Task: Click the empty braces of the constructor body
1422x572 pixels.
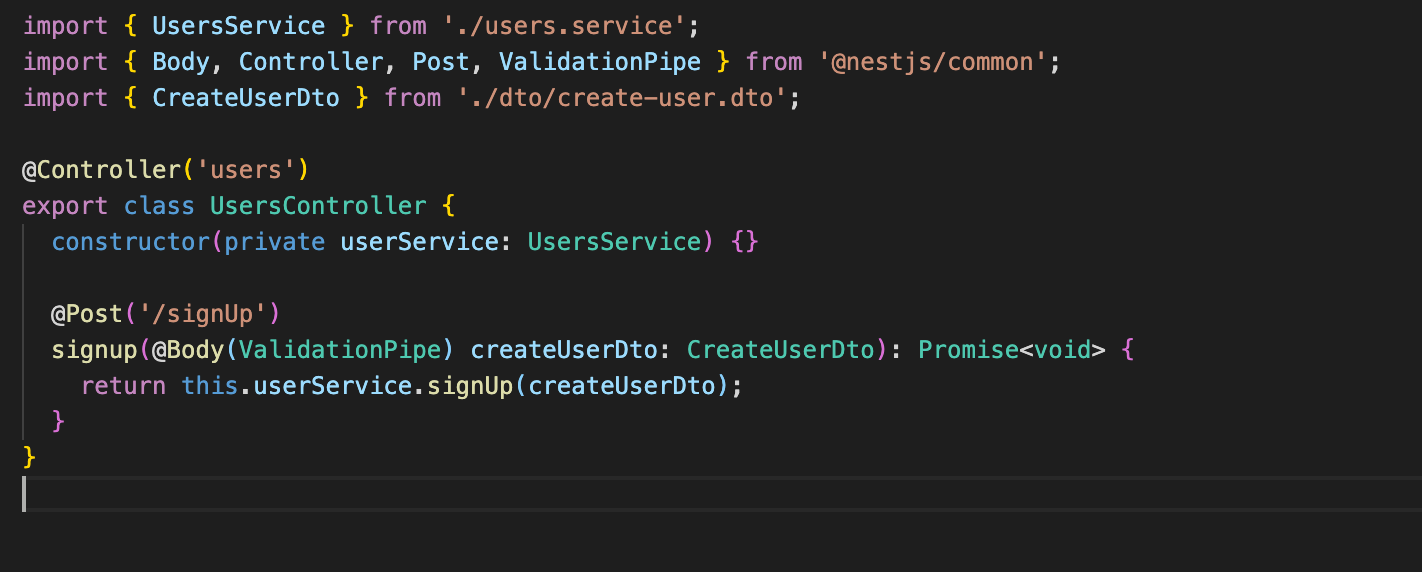Action: click(745, 241)
